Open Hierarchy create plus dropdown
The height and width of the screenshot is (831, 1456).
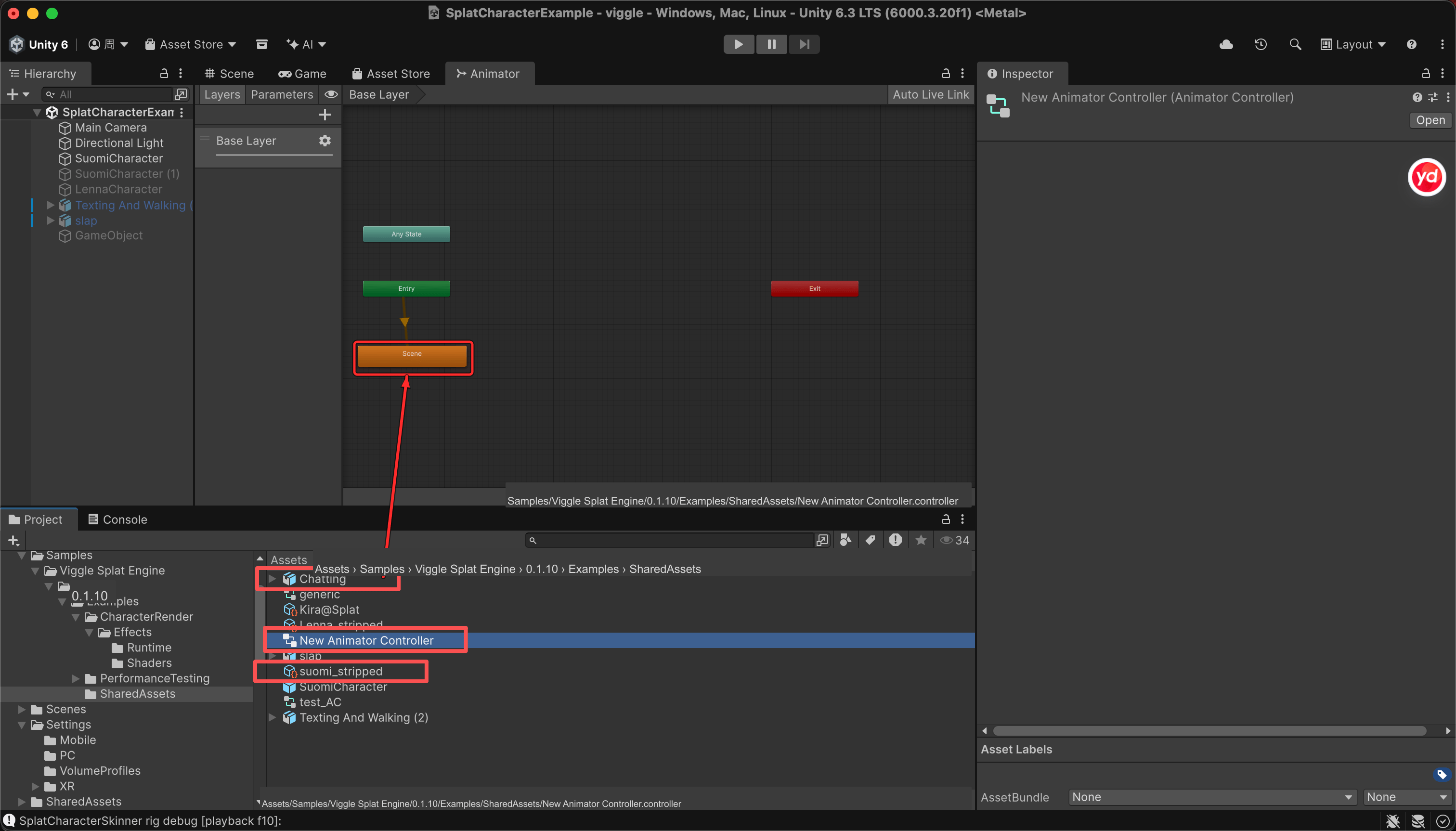[17, 95]
